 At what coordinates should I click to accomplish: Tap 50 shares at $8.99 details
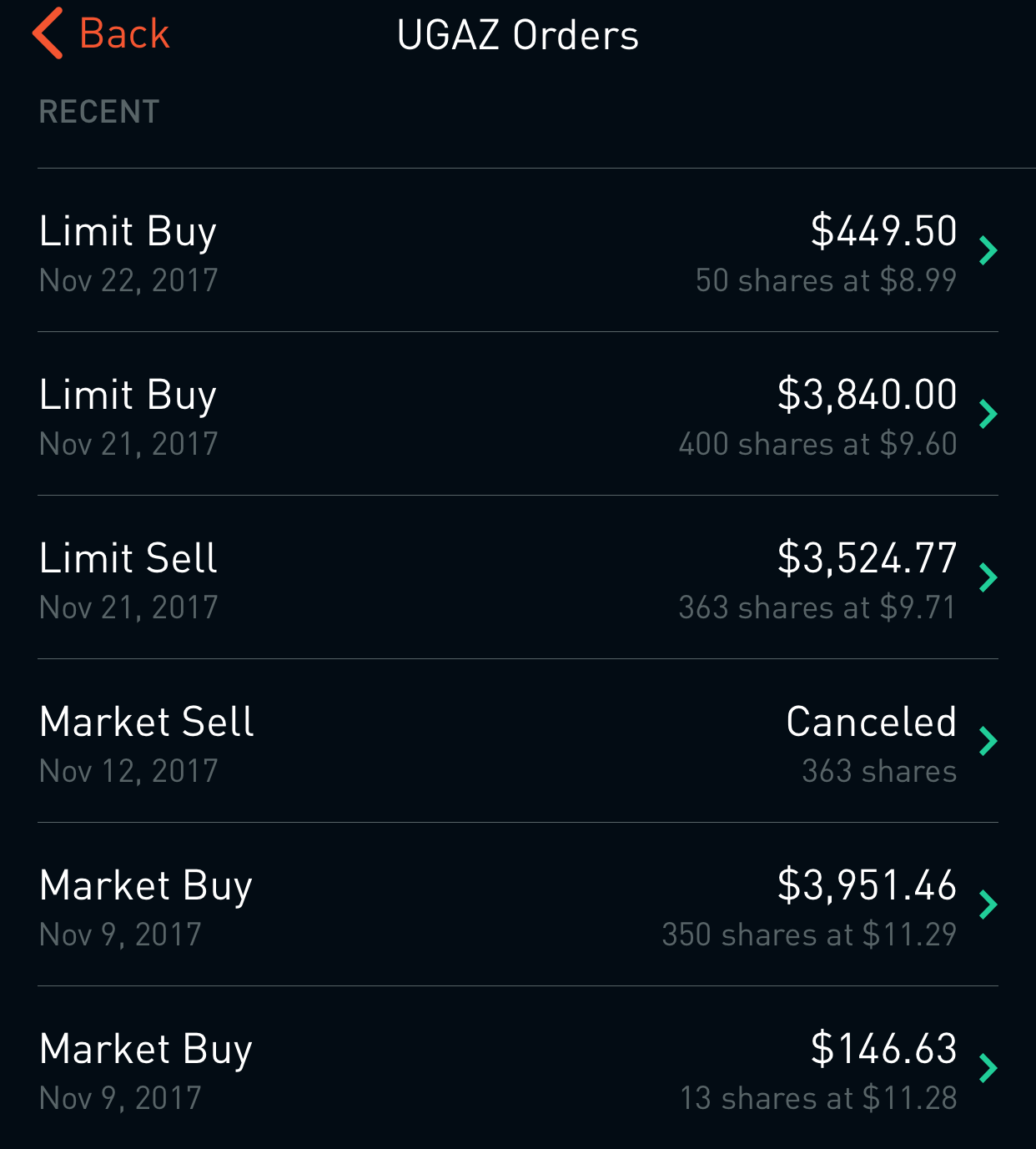point(826,281)
